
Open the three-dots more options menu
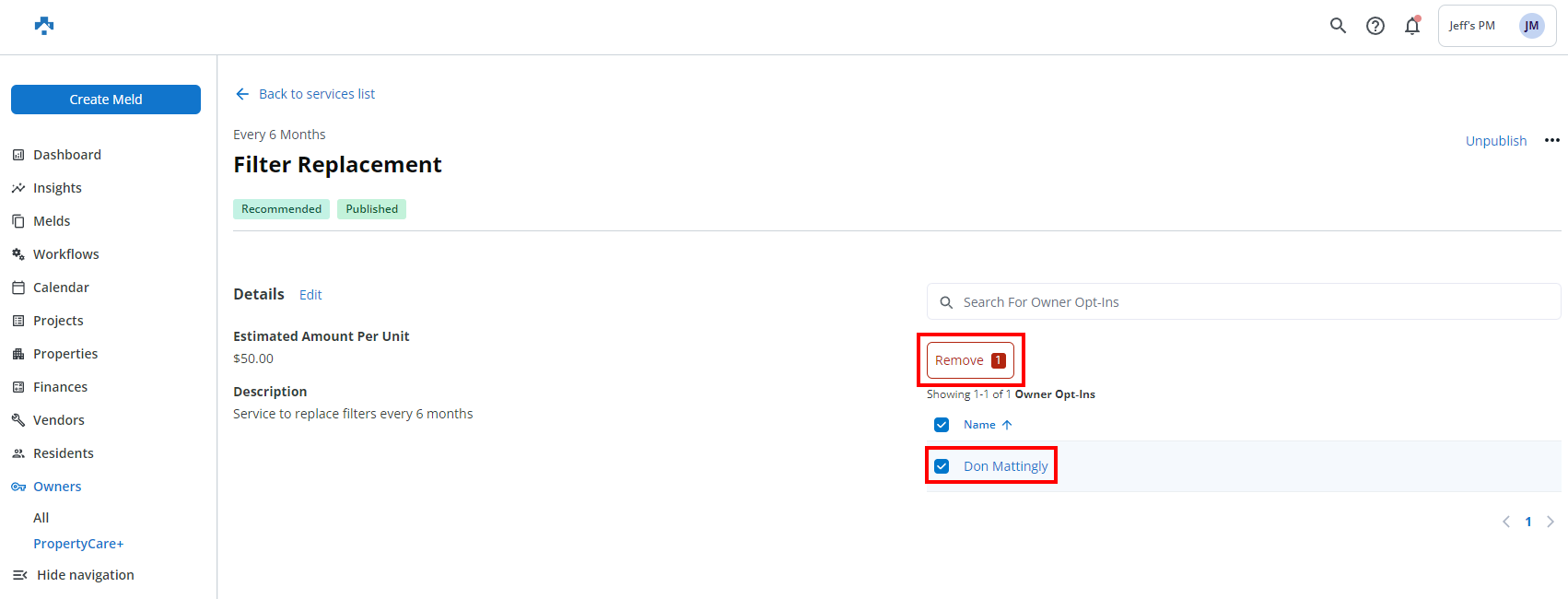click(x=1552, y=140)
